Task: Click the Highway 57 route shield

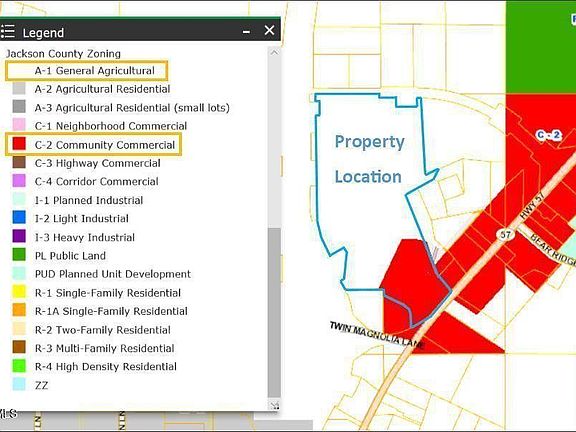Action: pyautogui.click(x=505, y=235)
